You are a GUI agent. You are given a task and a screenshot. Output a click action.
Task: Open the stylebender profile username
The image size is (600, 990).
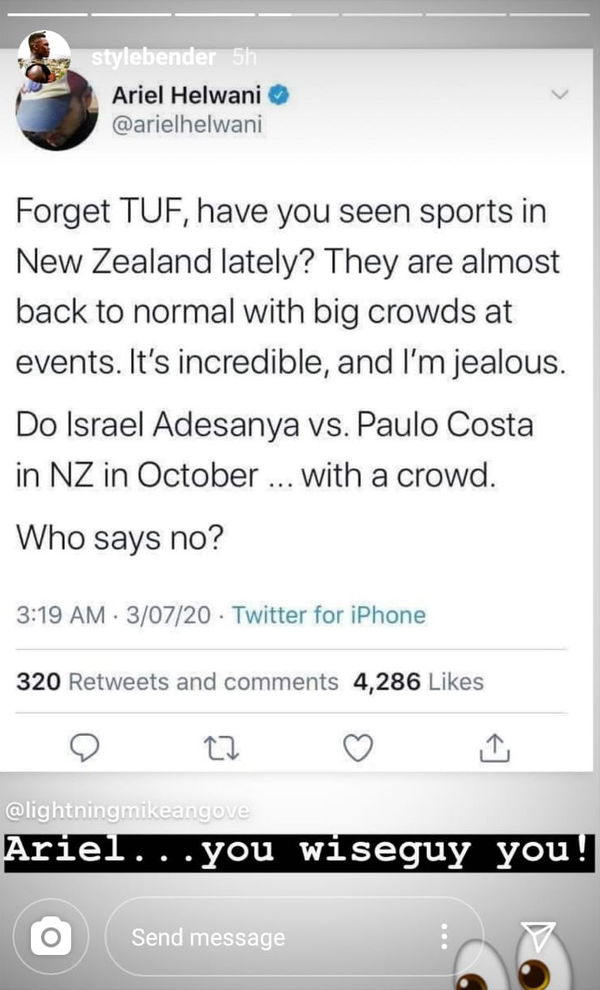[x=153, y=57]
